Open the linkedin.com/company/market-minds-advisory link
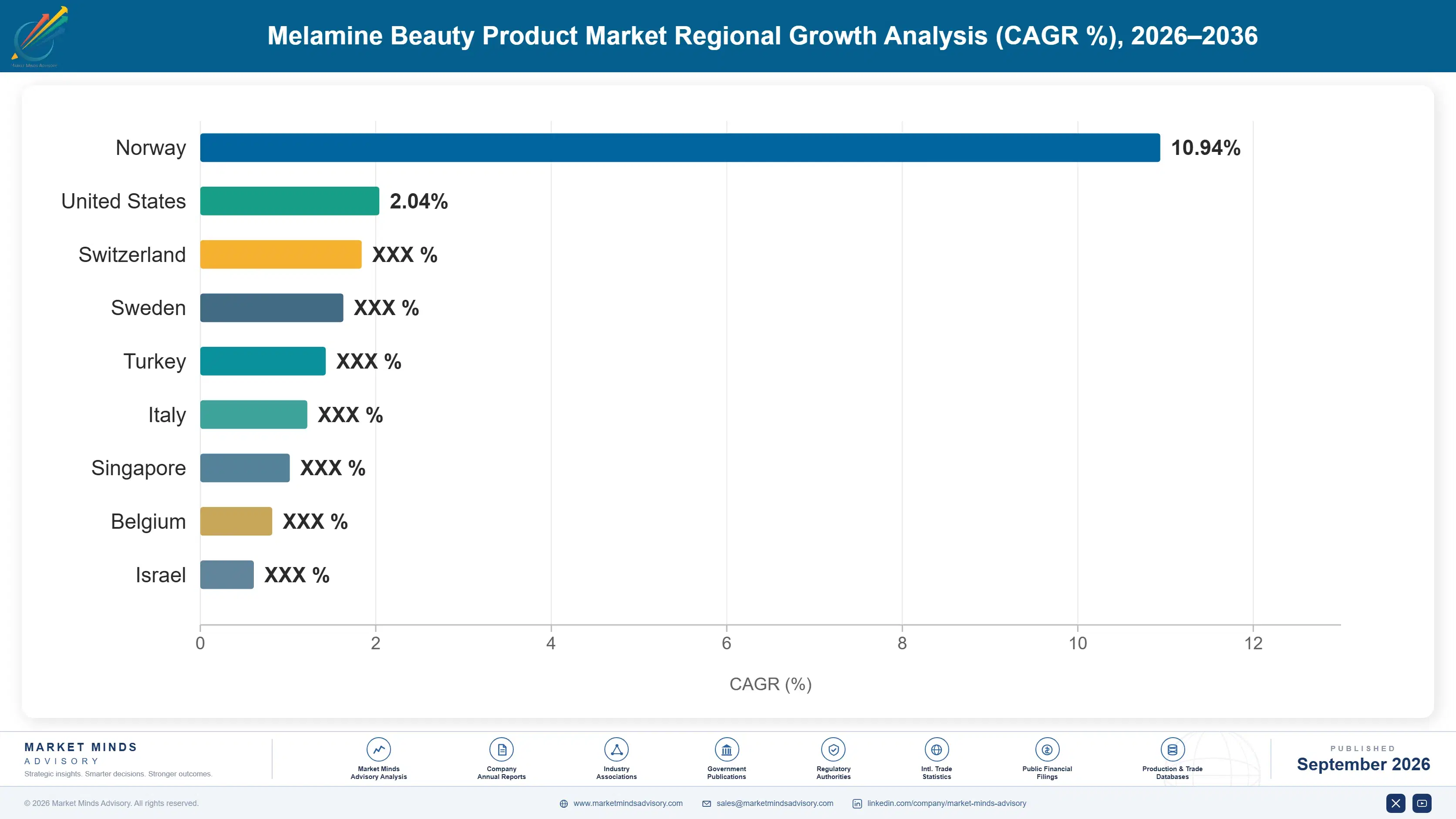 pyautogui.click(x=946, y=803)
